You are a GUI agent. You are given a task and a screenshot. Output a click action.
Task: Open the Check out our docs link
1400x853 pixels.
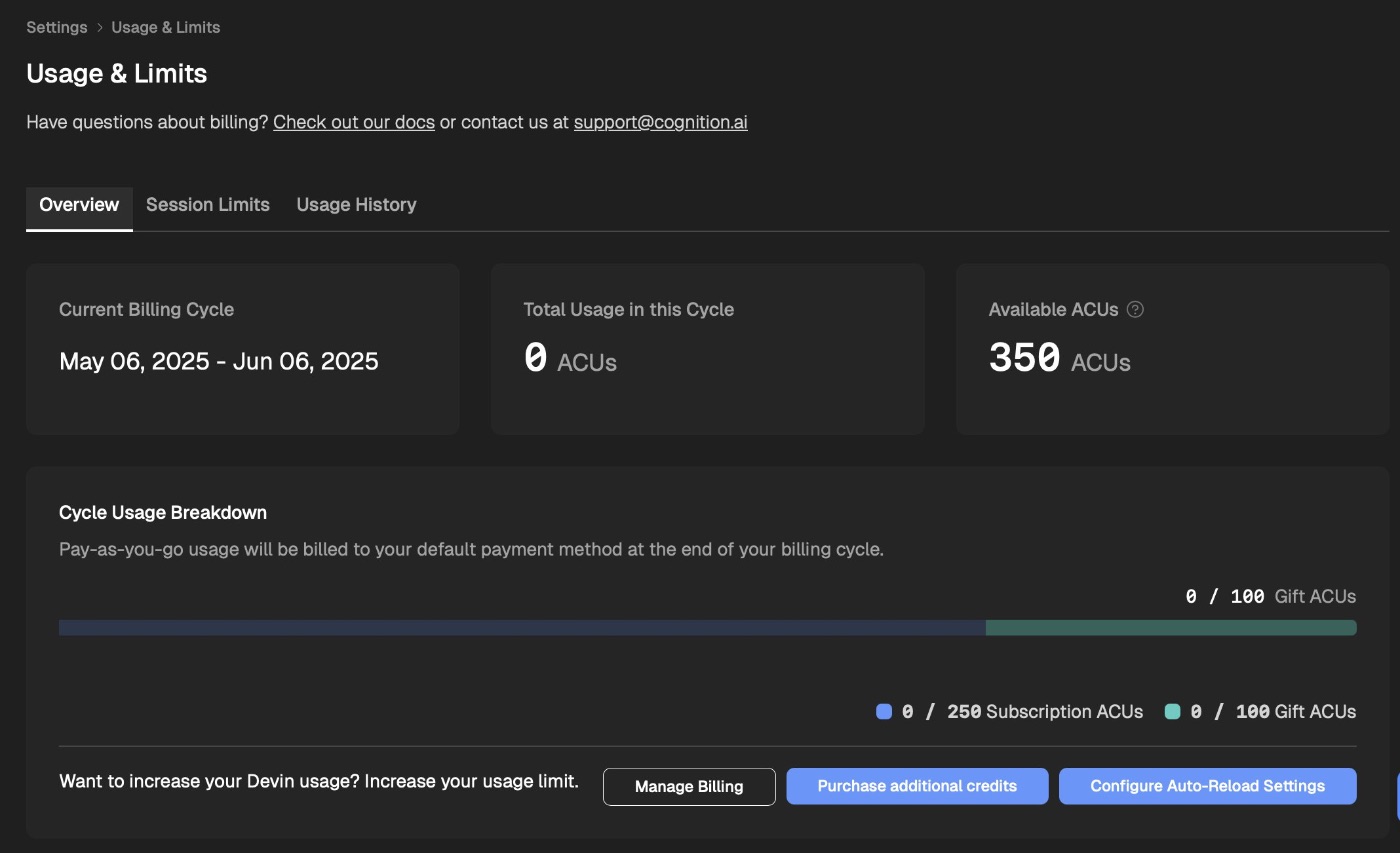pos(354,122)
